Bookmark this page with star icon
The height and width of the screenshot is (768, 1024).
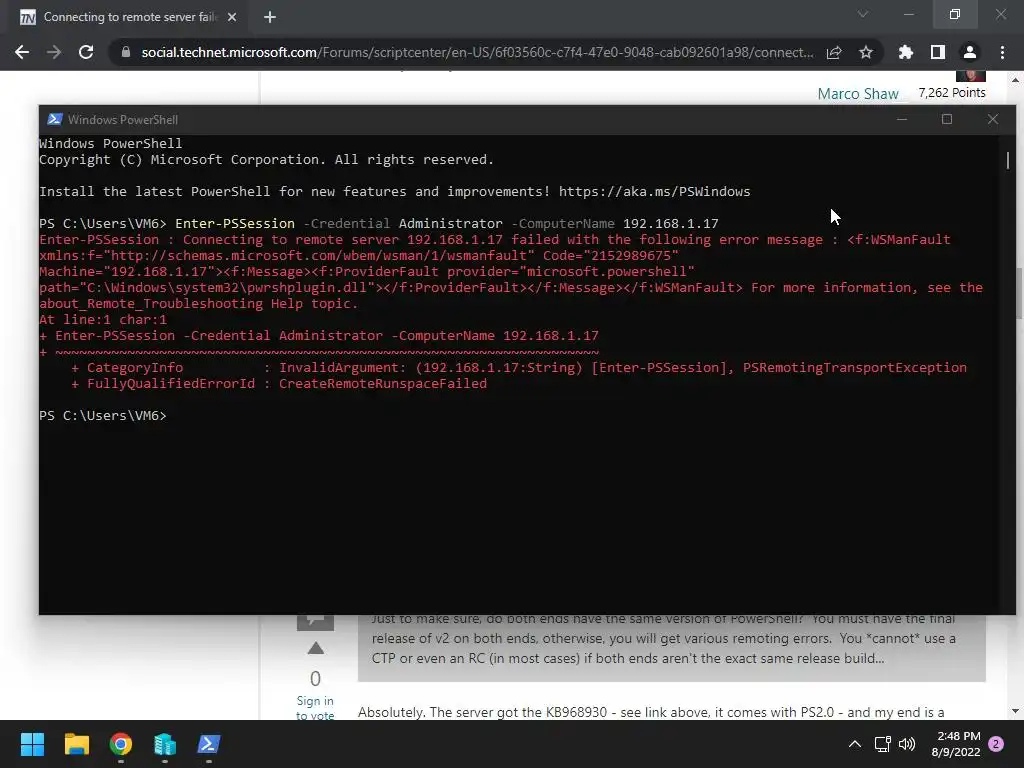point(866,52)
